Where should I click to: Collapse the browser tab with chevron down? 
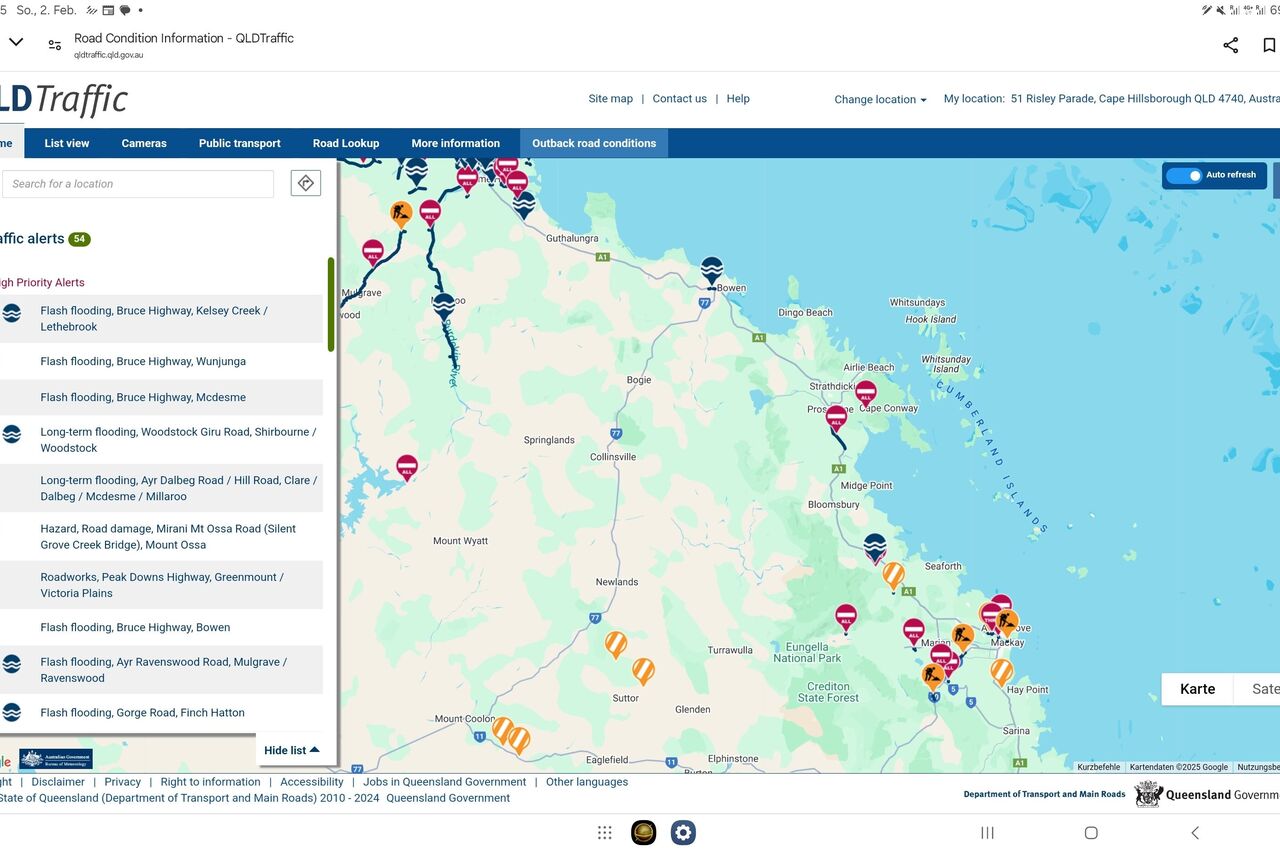click(15, 42)
